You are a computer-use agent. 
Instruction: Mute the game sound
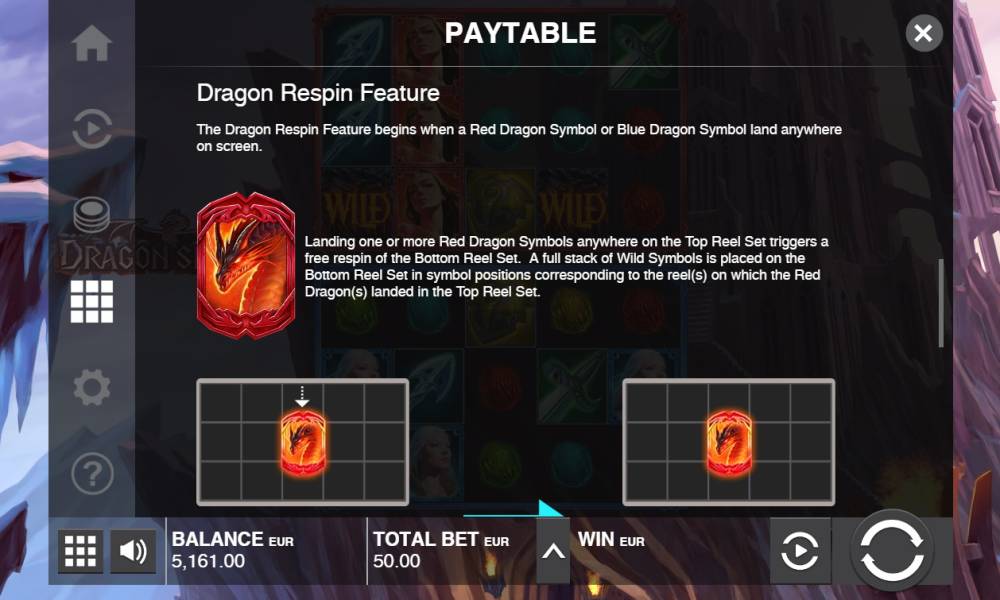[133, 550]
